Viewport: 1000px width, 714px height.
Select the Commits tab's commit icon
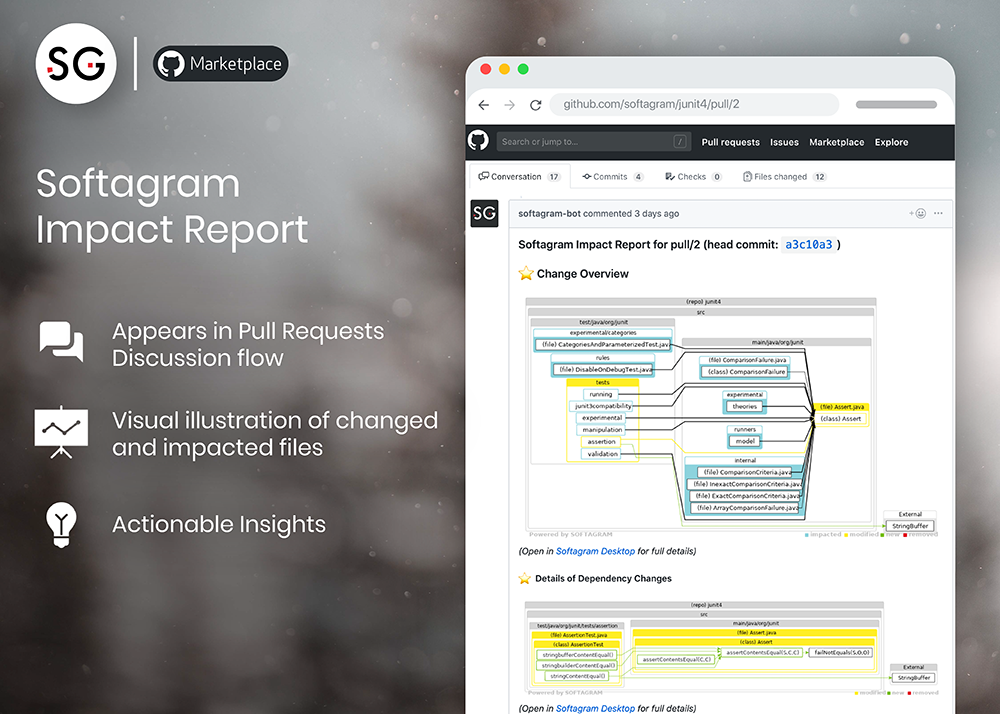(589, 176)
